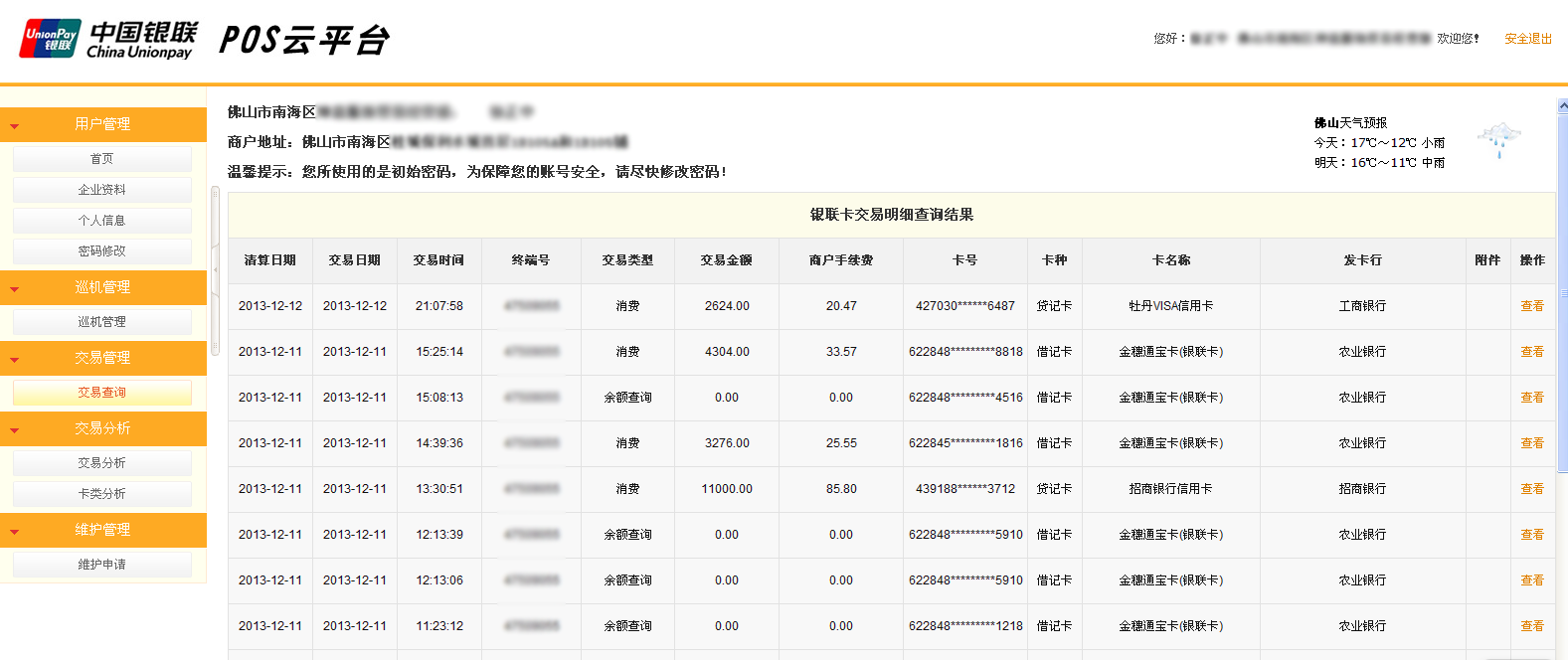
Task: View details of 12:13:06 transaction
Action: (1532, 580)
